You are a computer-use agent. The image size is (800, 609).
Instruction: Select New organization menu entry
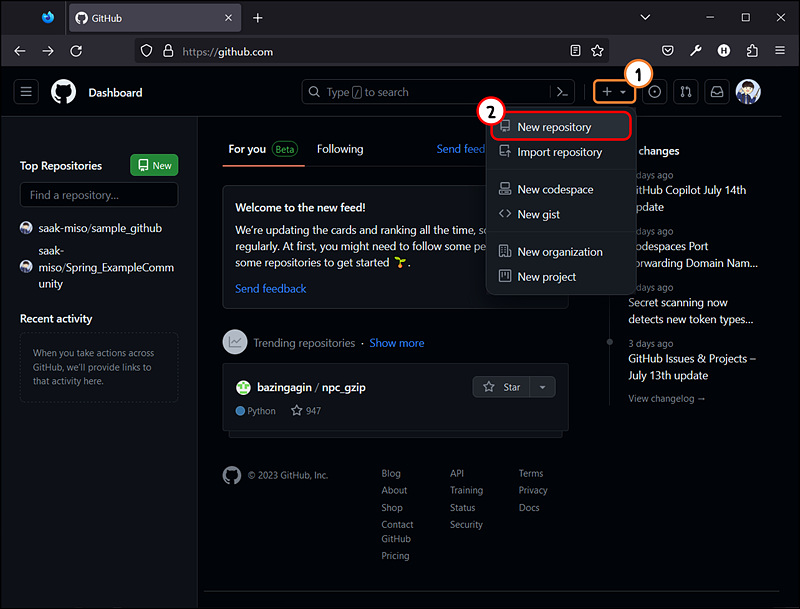[561, 251]
